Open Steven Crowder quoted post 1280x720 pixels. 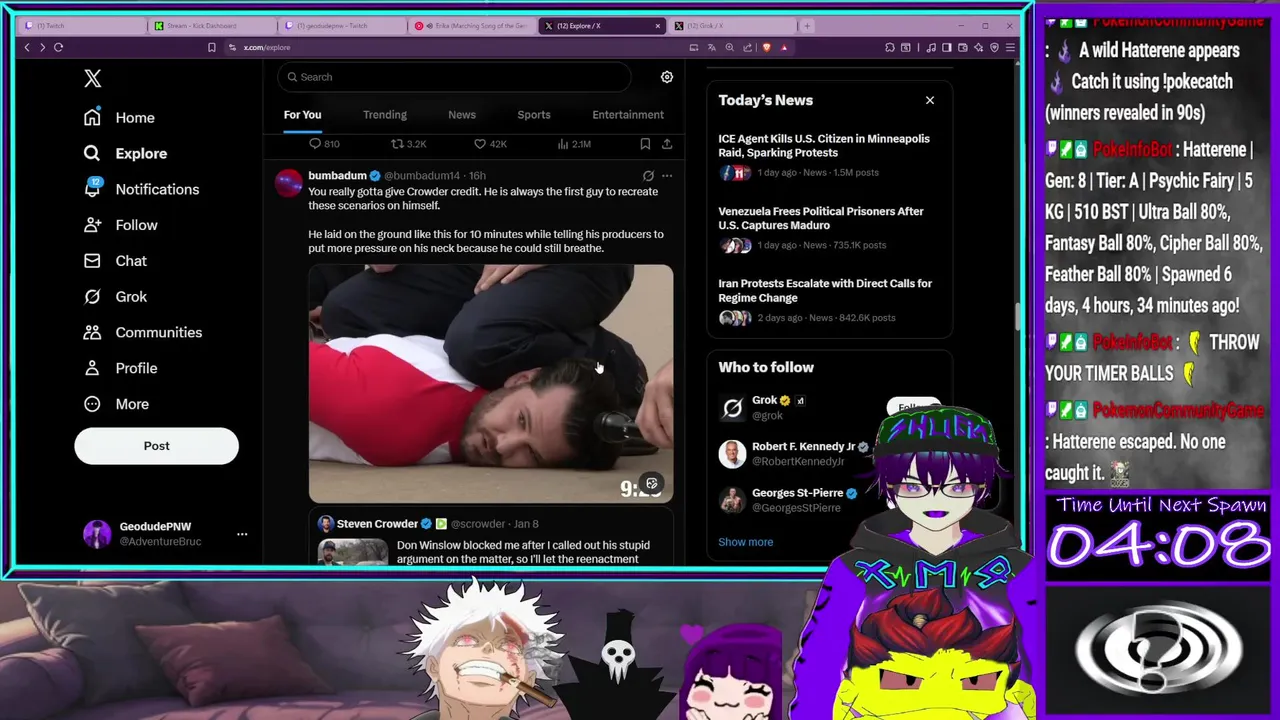[490, 538]
